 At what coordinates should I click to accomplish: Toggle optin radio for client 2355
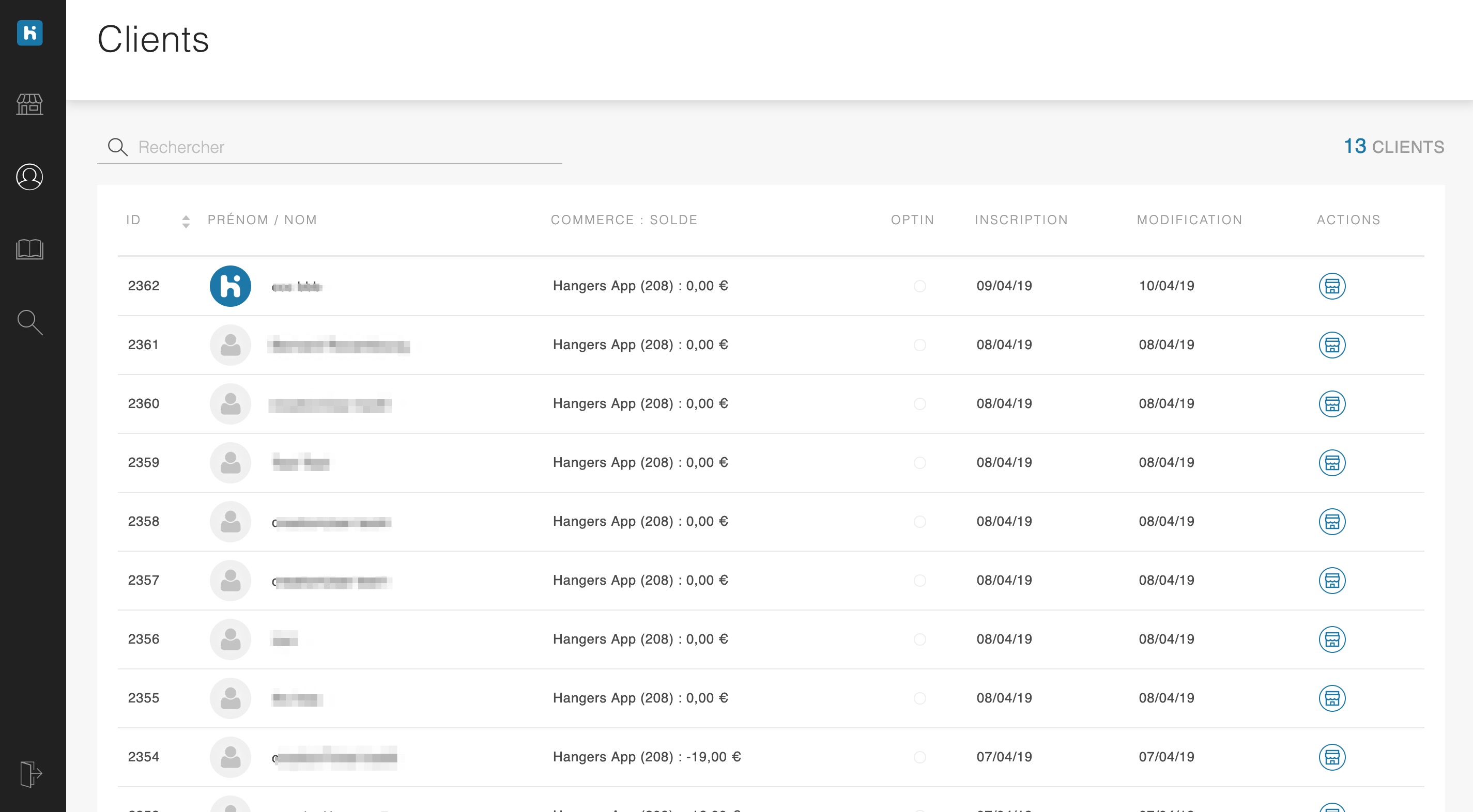tap(919, 698)
